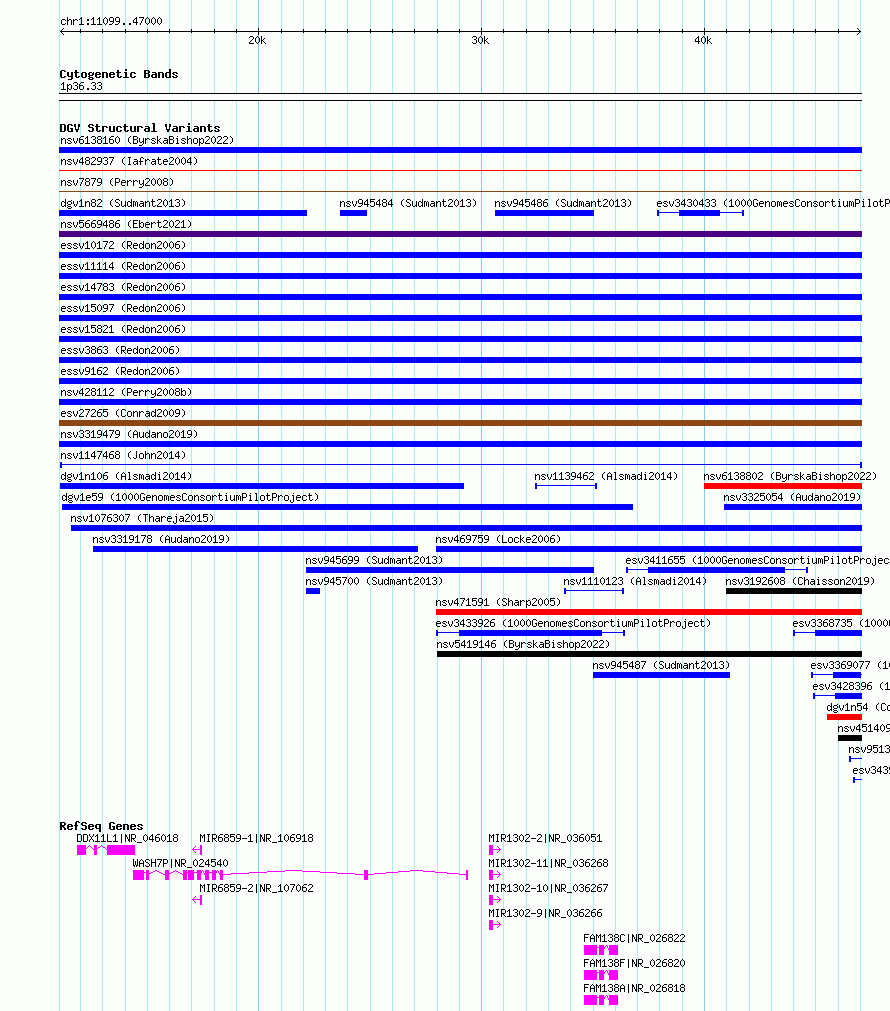Open the nsv945486 (Sudmant2013) variant label
Image resolution: width=890 pixels, height=1011 pixels.
[563, 203]
